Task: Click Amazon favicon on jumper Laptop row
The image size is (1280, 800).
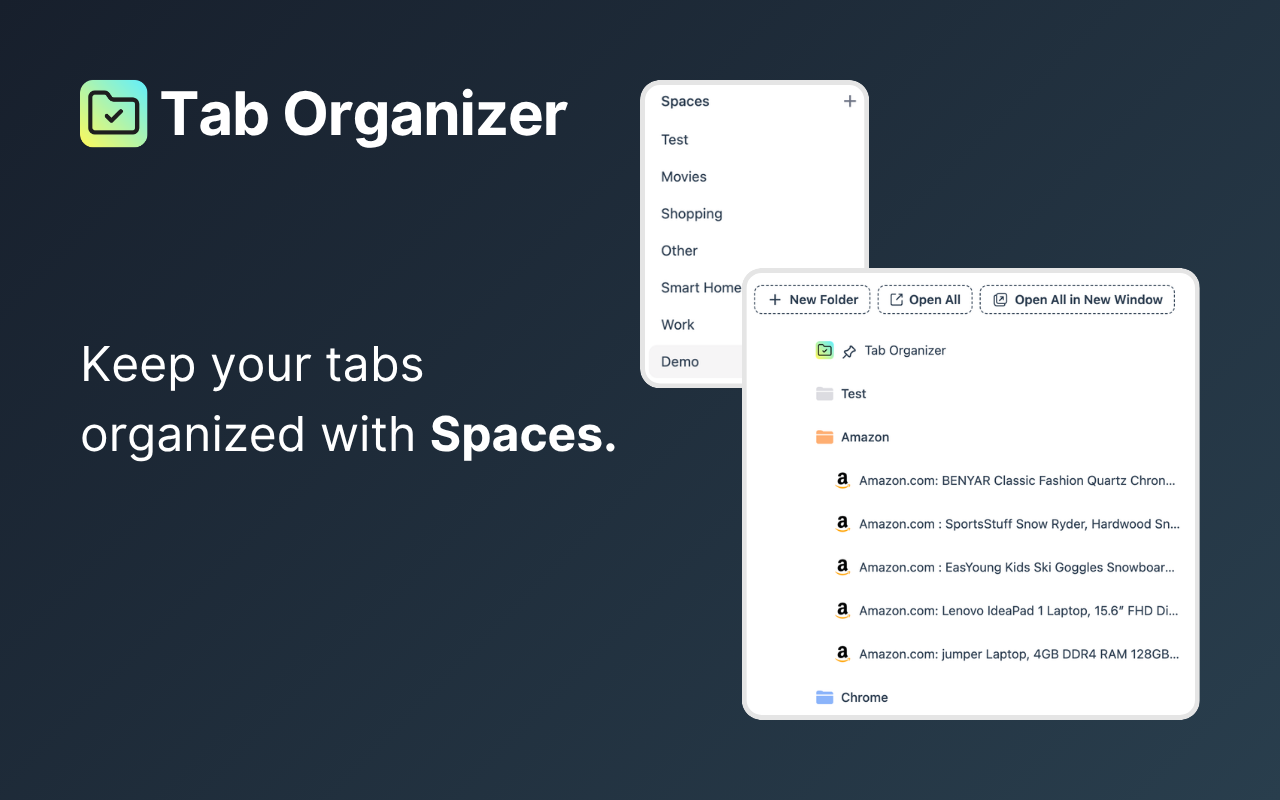Action: pyautogui.click(x=842, y=654)
